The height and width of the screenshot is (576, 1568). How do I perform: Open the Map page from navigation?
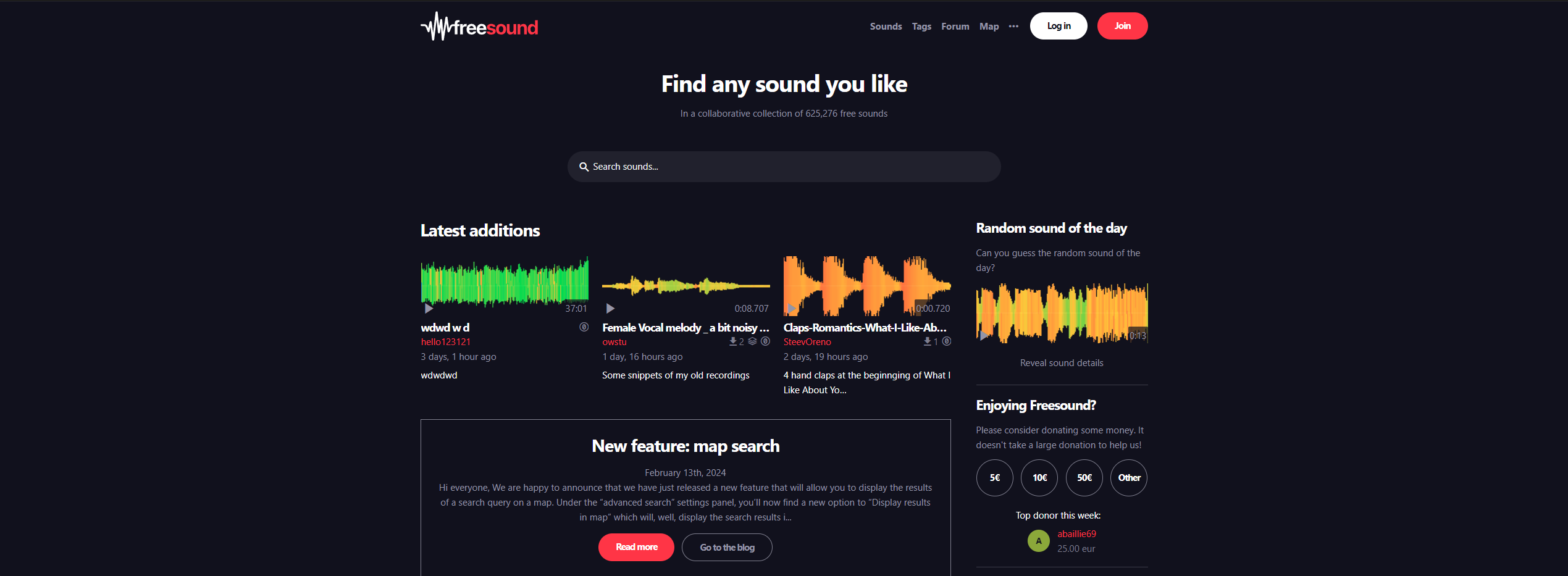coord(989,26)
